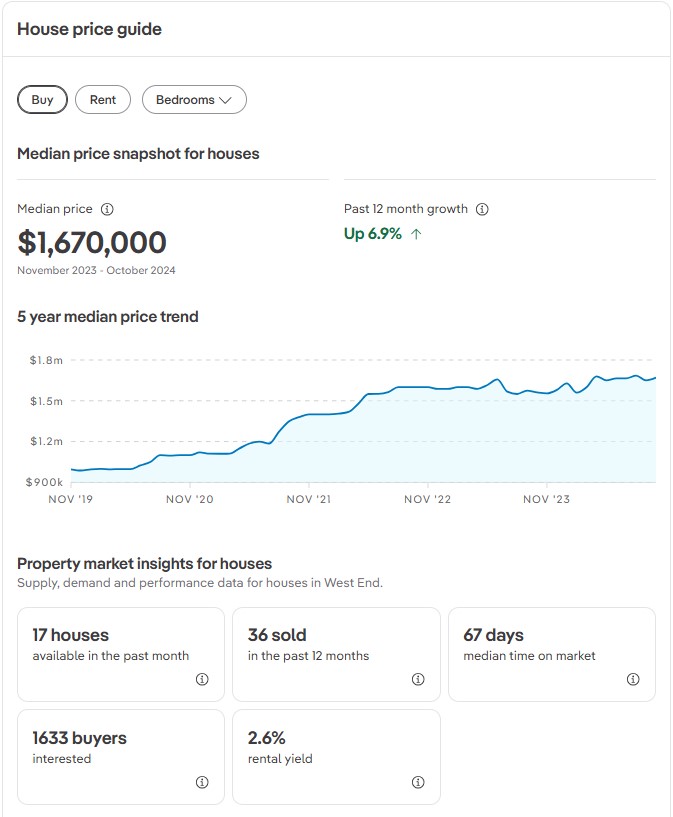Open info icon in 36 sold card

pyautogui.click(x=418, y=679)
